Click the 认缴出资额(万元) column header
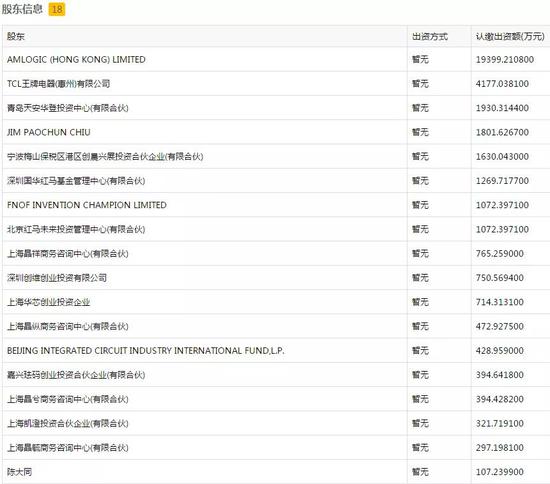 (510, 36)
